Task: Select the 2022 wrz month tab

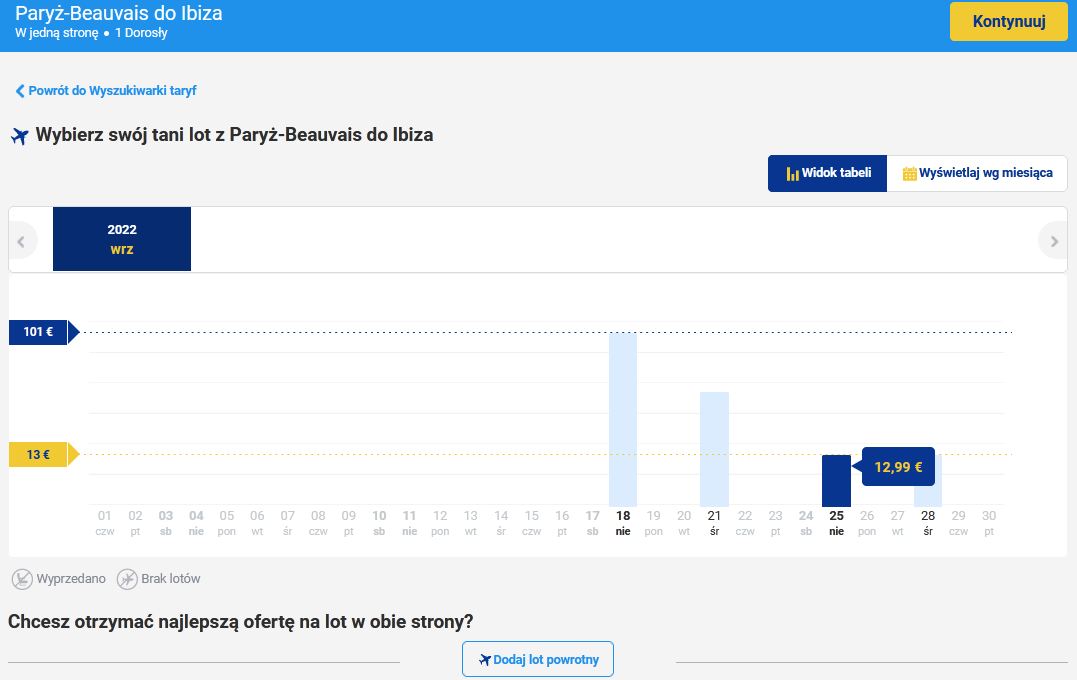Action: 122,239
